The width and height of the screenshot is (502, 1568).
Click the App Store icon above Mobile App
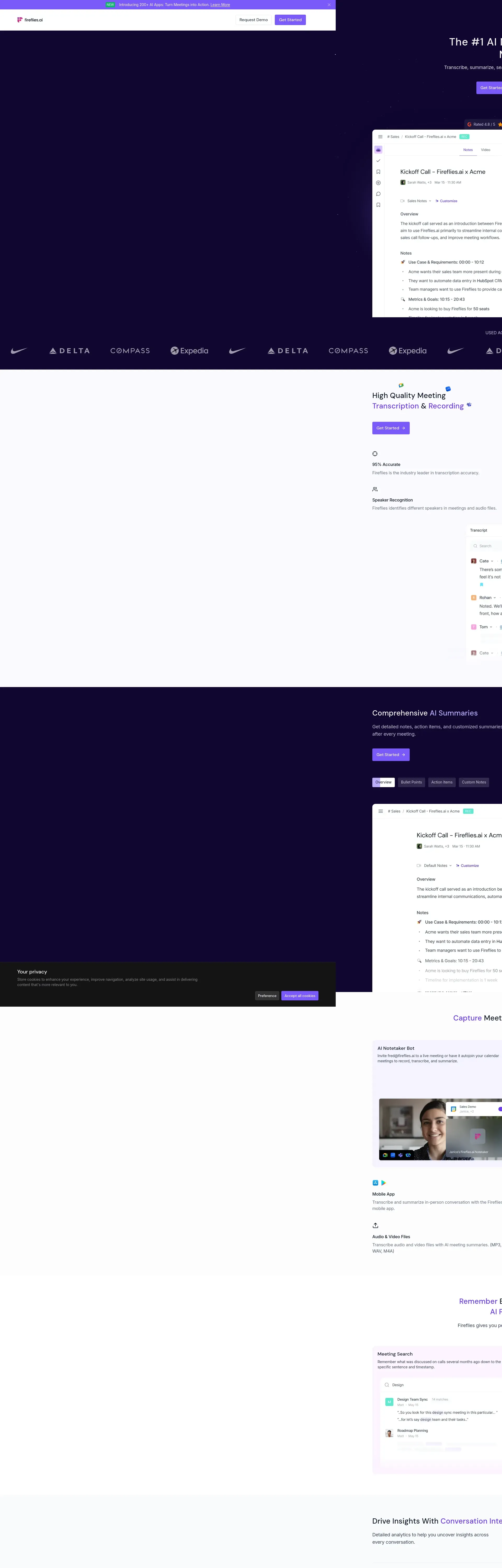pos(375,1183)
